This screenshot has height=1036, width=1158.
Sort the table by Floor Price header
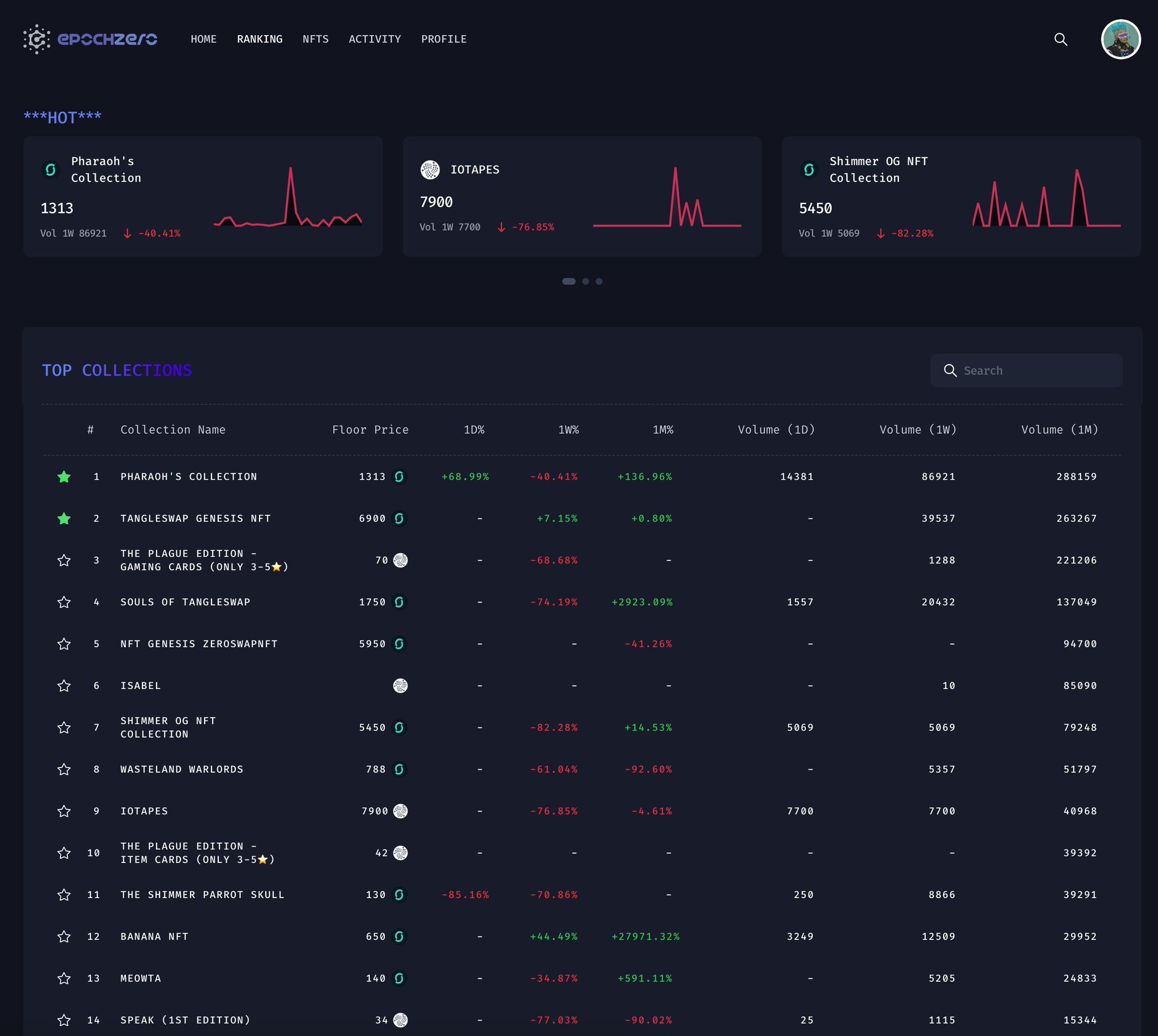tap(370, 430)
